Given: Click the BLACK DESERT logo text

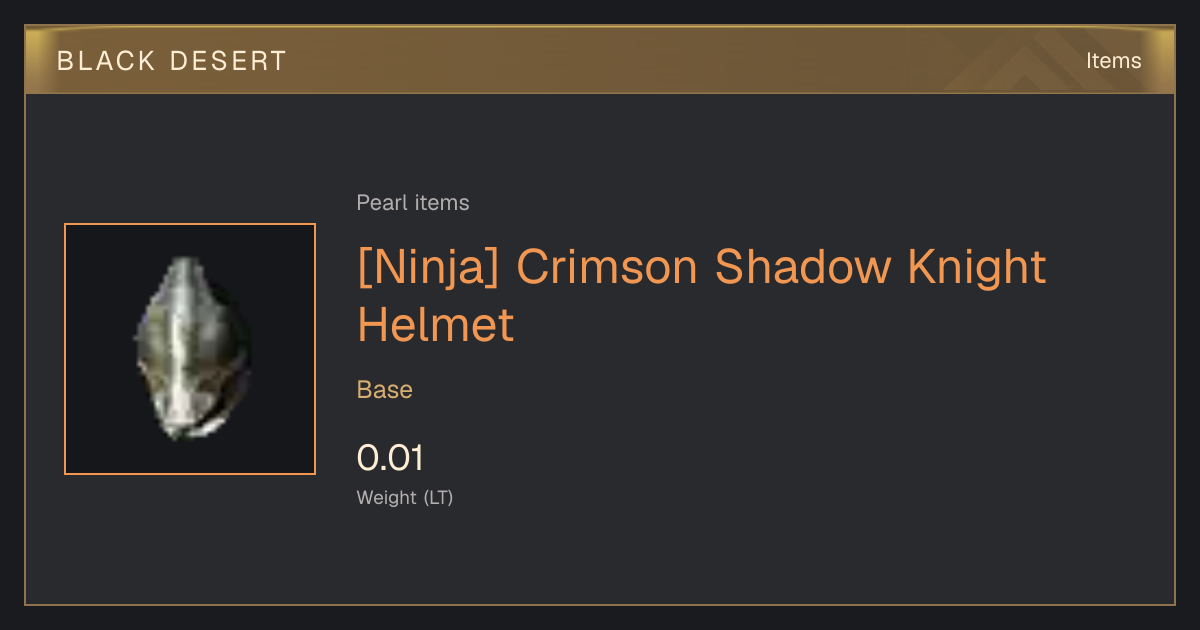Looking at the screenshot, I should click(x=172, y=61).
